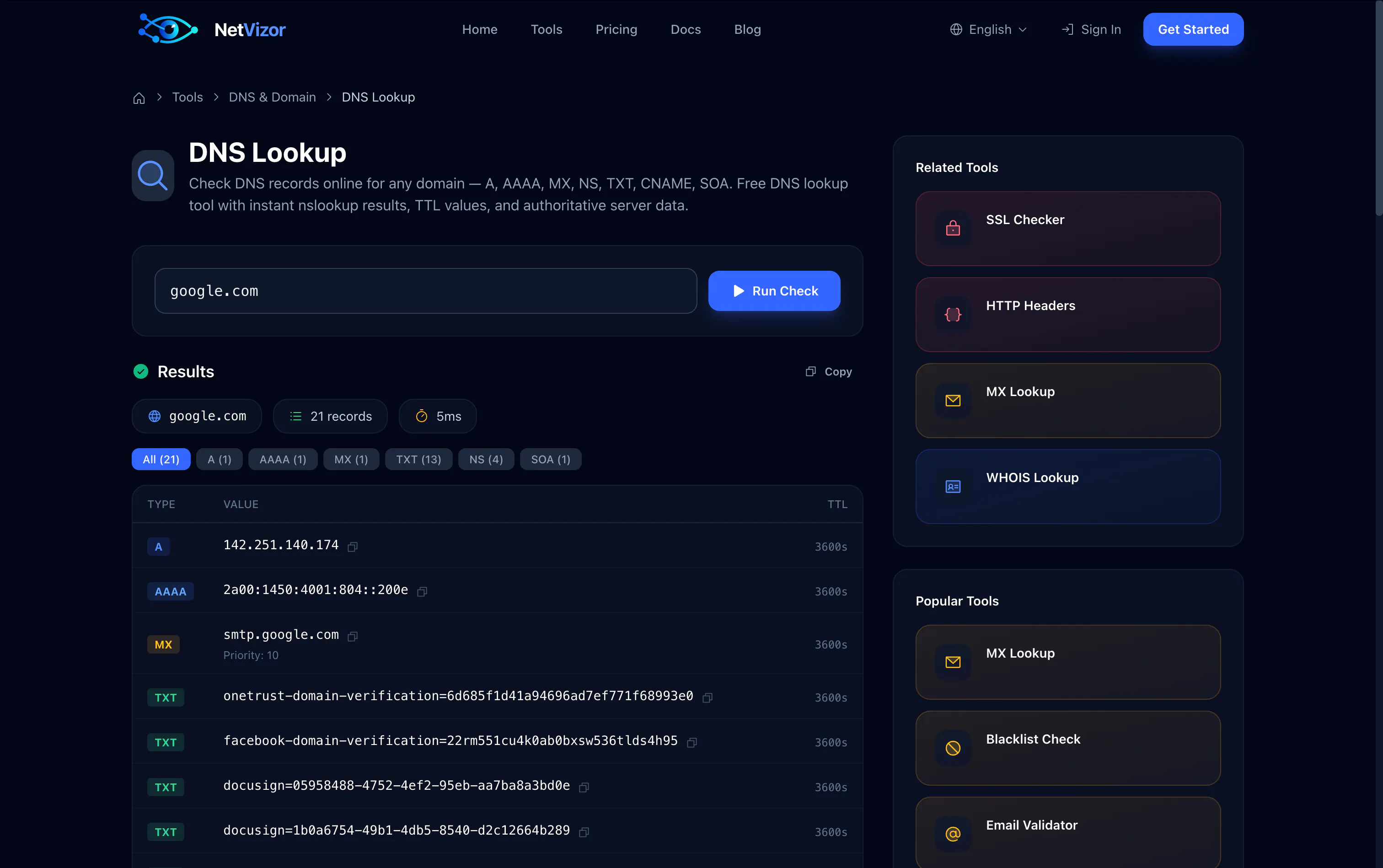Copy the A record IP 142.251.140.174
The width and height of the screenshot is (1383, 868).
[x=353, y=547]
